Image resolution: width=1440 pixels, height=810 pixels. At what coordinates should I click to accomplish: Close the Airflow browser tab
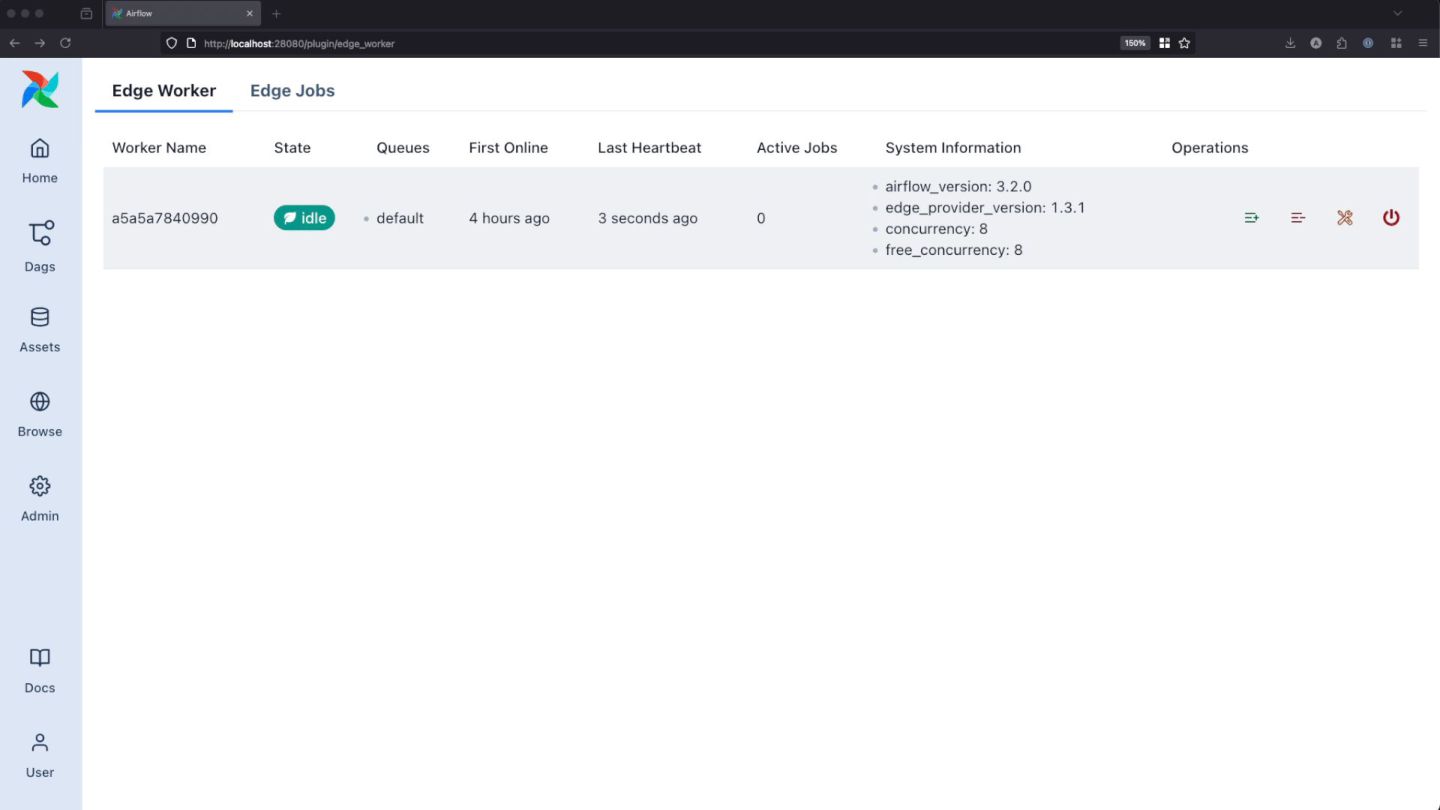click(249, 14)
